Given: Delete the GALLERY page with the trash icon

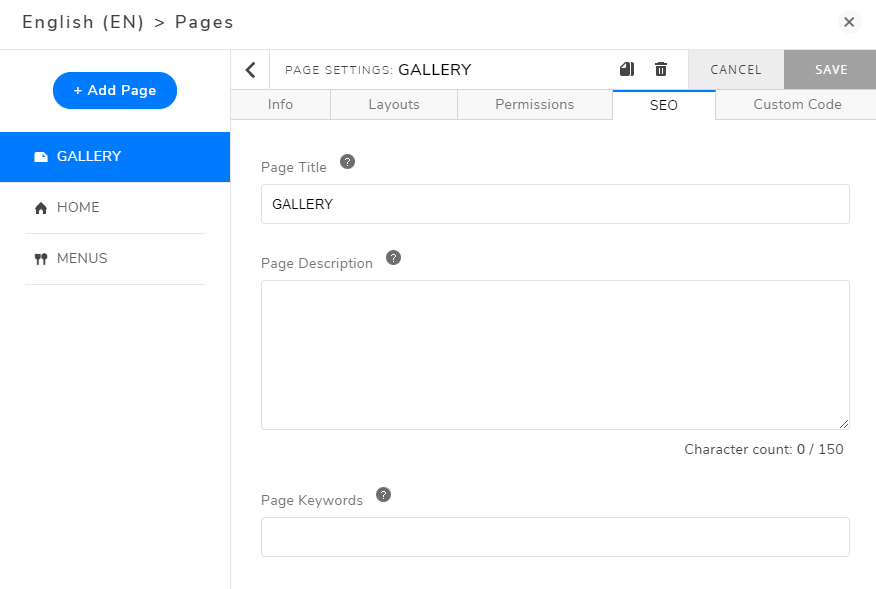Looking at the screenshot, I should (660, 69).
